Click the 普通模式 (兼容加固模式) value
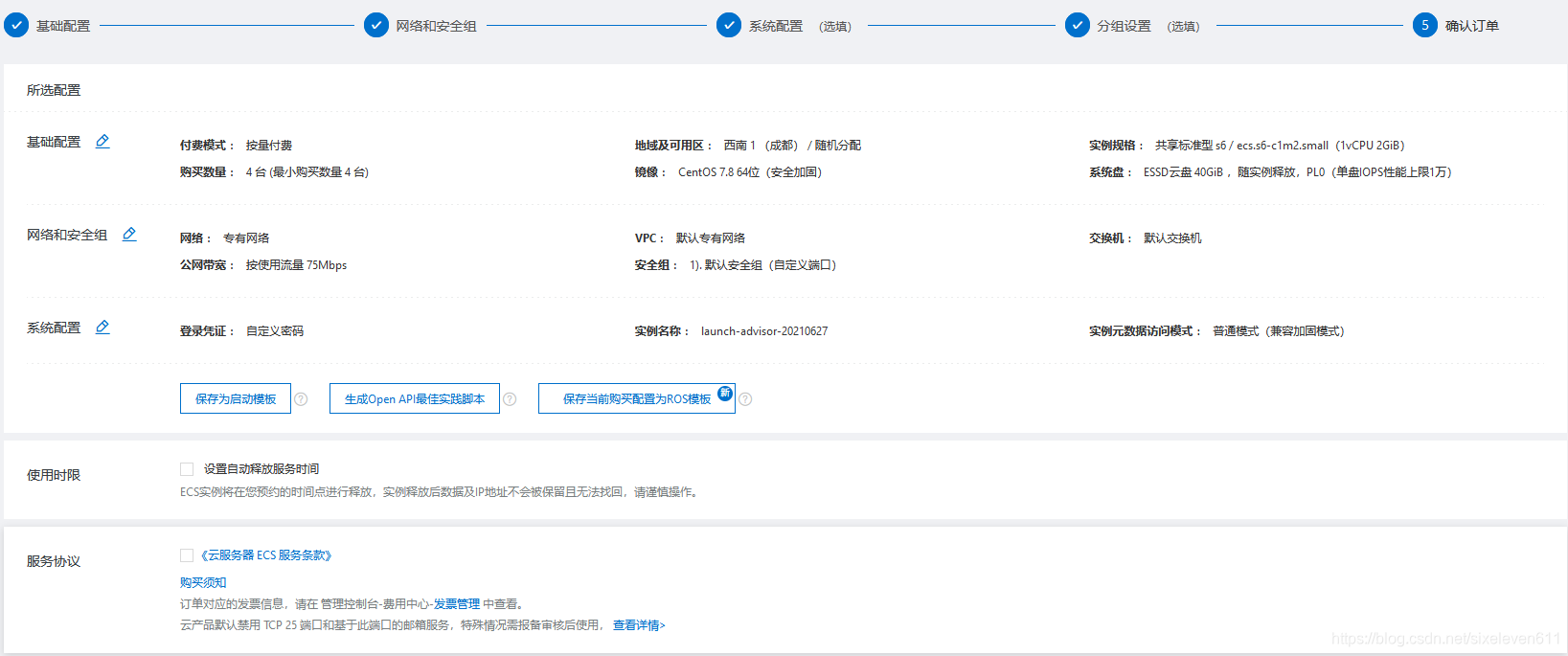The image size is (1568, 656). tap(1279, 331)
